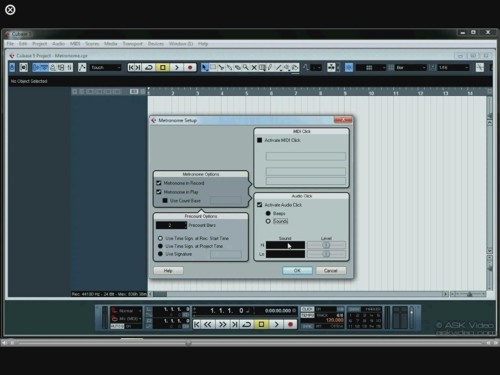Select the Beeps radio option

pos(268,213)
